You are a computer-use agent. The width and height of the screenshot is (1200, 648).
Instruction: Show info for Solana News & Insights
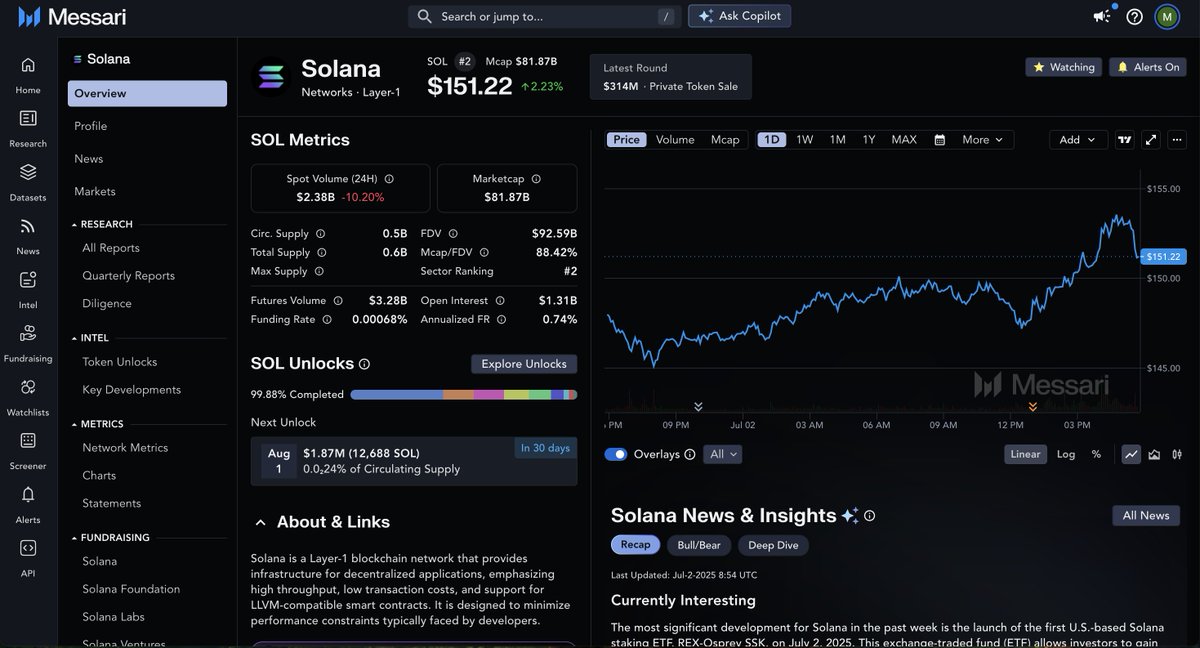point(869,516)
